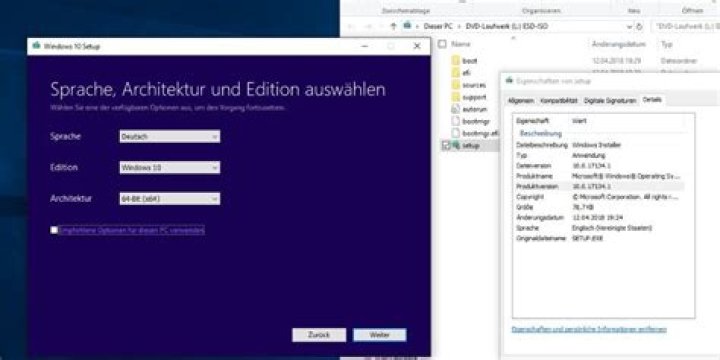Open the Sprache dropdown showing Deutsch
The width and height of the screenshot is (720, 360).
(x=169, y=136)
